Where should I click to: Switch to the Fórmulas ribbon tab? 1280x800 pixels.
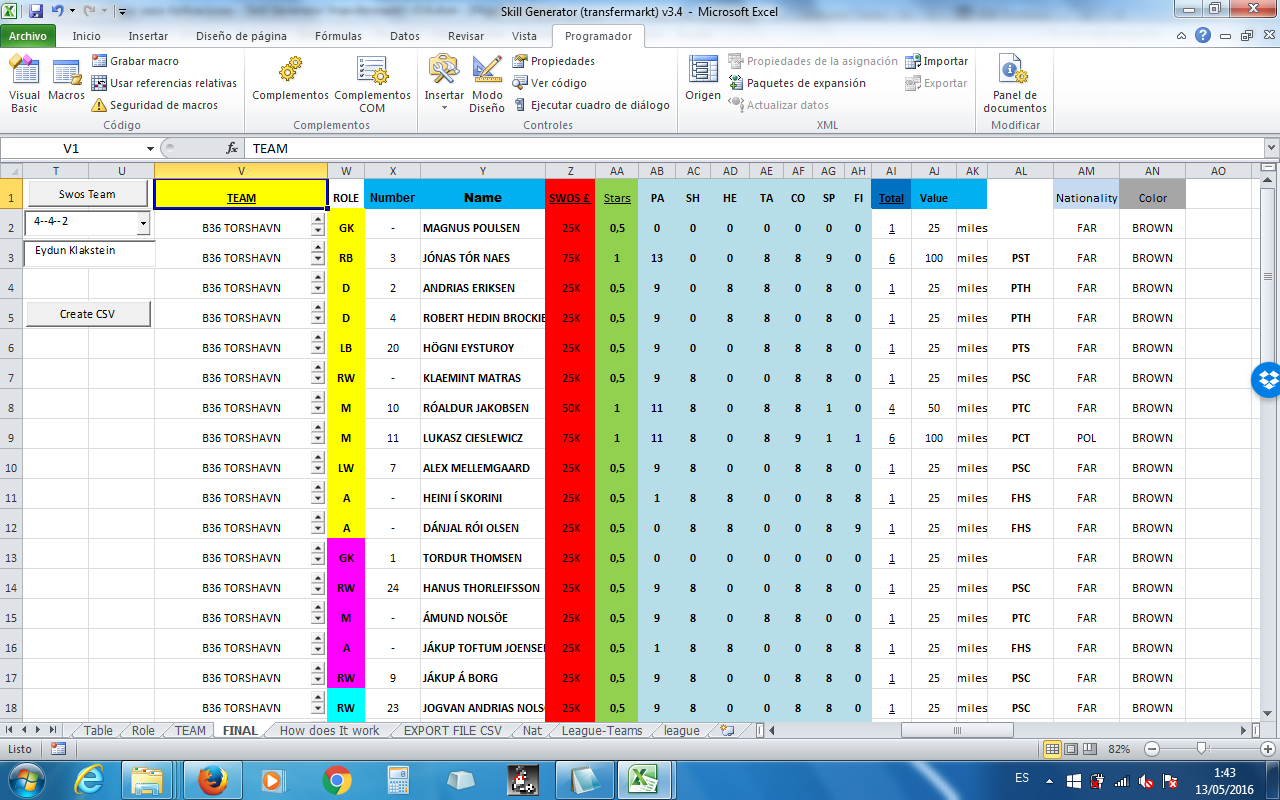tap(338, 36)
